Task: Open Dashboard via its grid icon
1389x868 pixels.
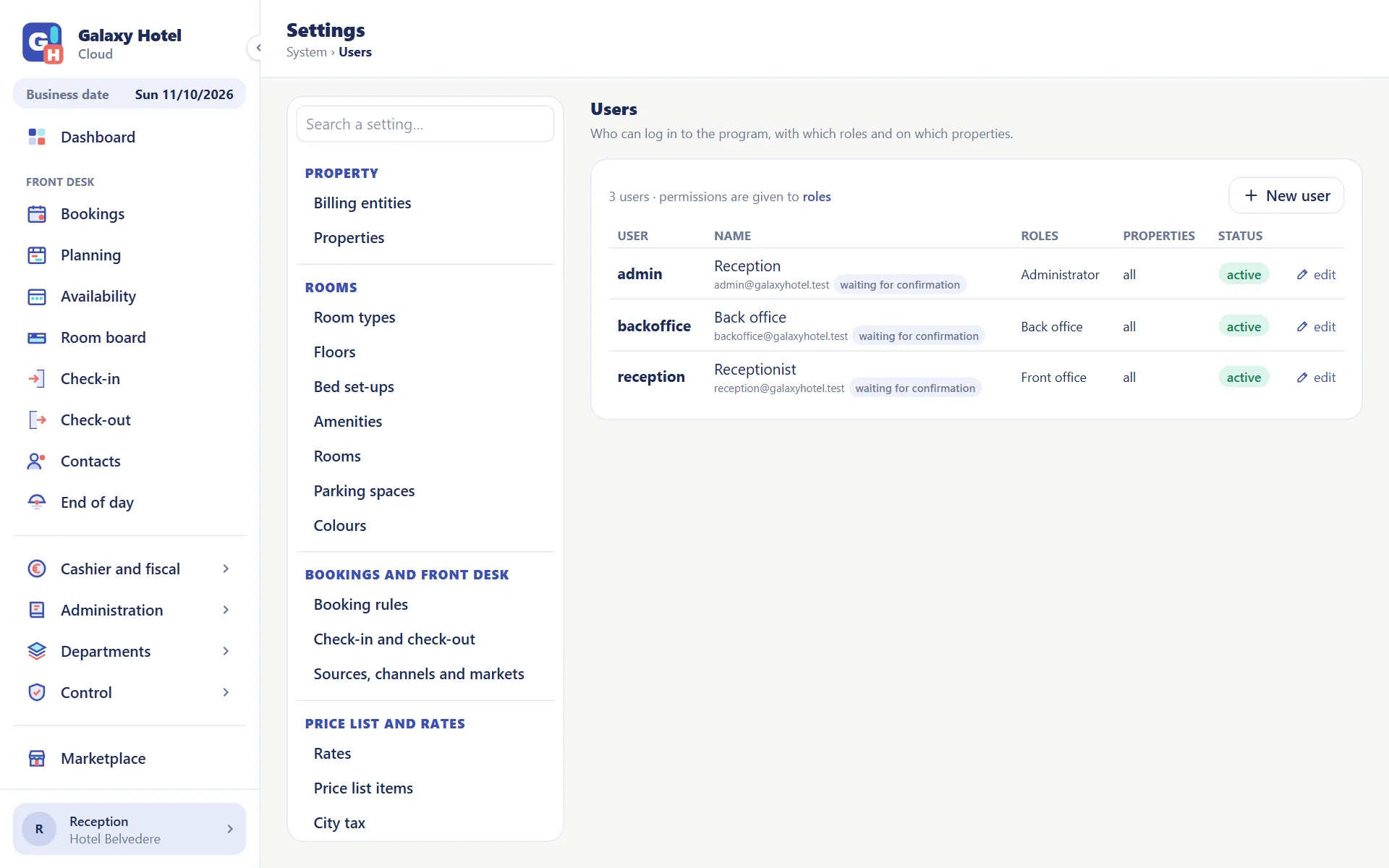Action: tap(37, 137)
